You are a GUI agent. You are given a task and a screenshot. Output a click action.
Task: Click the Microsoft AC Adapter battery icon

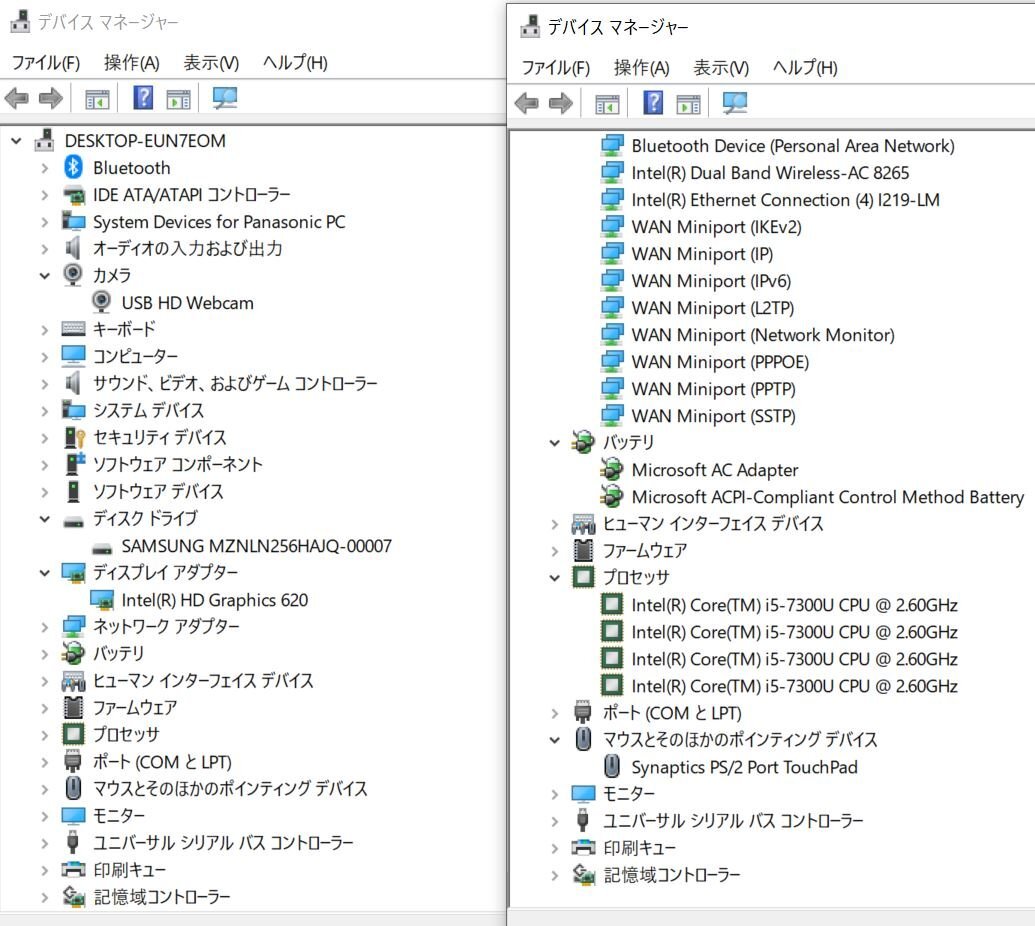pos(612,470)
